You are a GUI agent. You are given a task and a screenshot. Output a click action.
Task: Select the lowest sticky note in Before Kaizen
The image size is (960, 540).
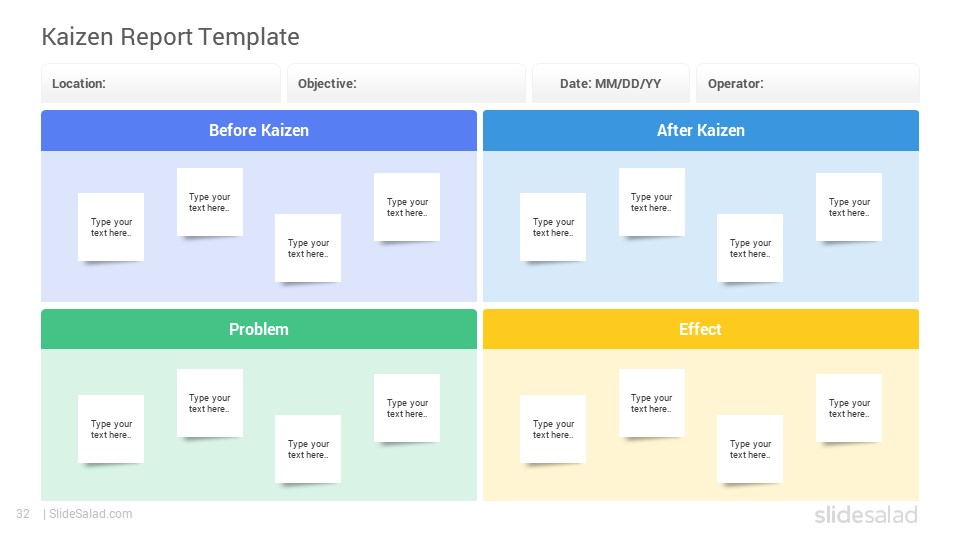click(x=308, y=248)
